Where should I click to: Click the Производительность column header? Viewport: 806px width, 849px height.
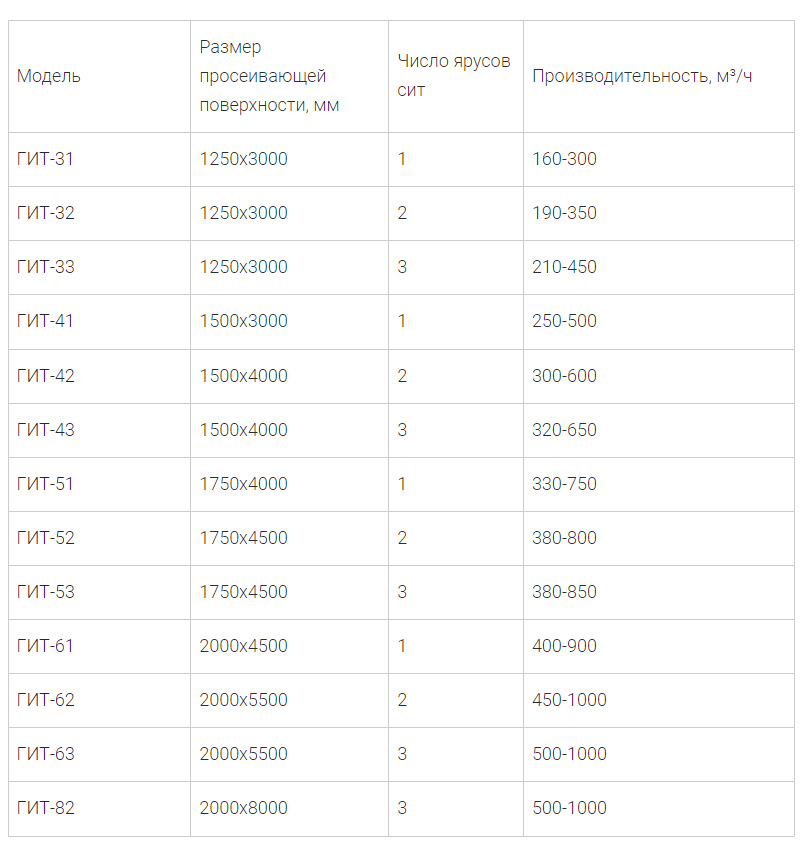click(642, 76)
